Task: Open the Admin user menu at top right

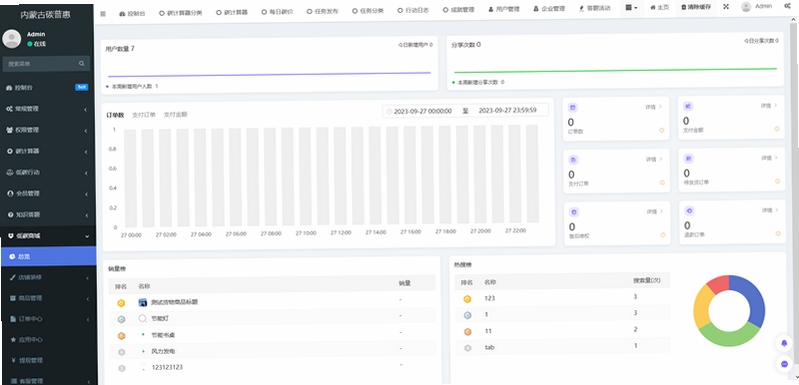Action: pos(757,7)
